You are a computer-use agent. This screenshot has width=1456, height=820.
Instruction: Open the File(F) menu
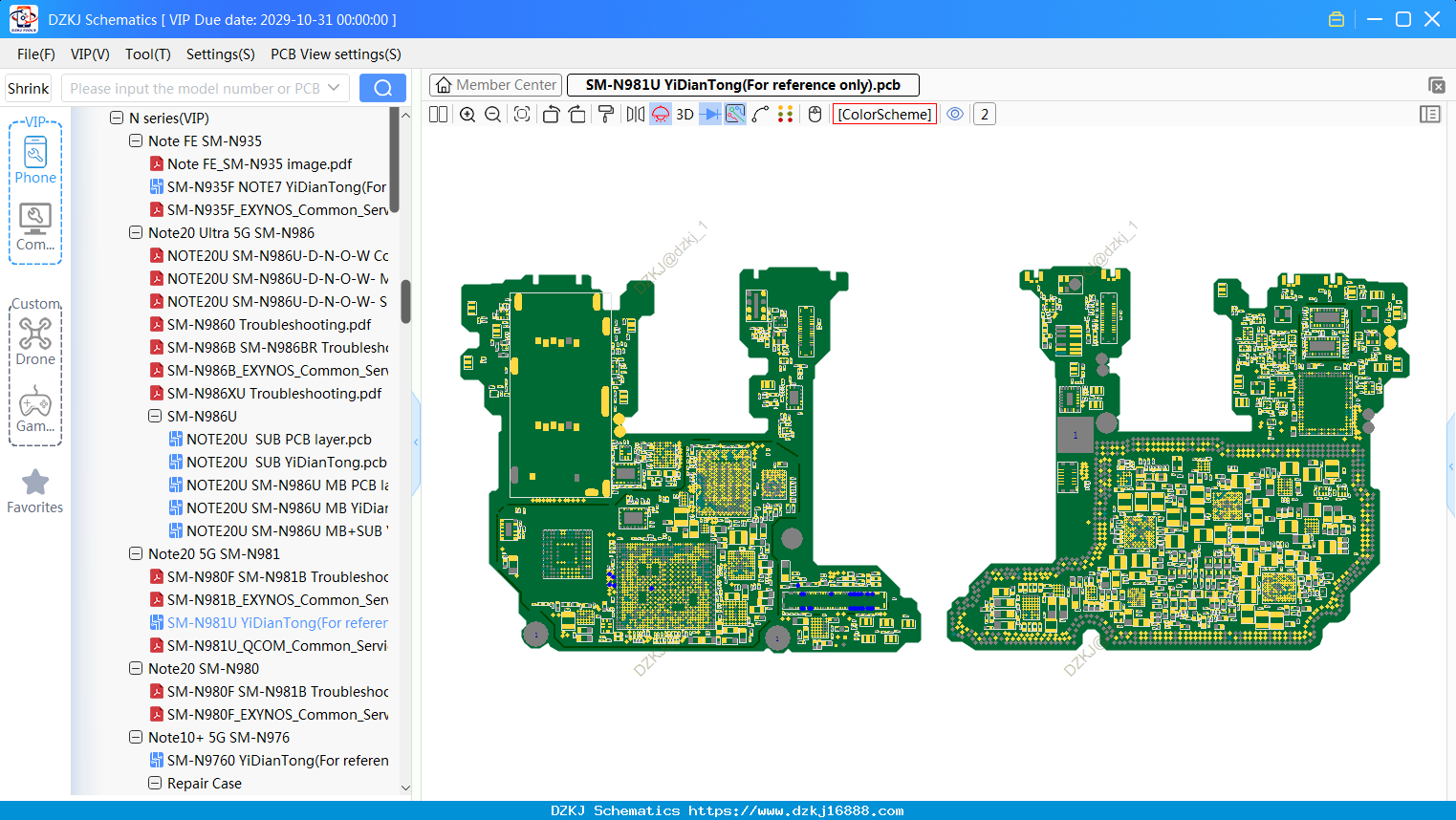coord(36,54)
